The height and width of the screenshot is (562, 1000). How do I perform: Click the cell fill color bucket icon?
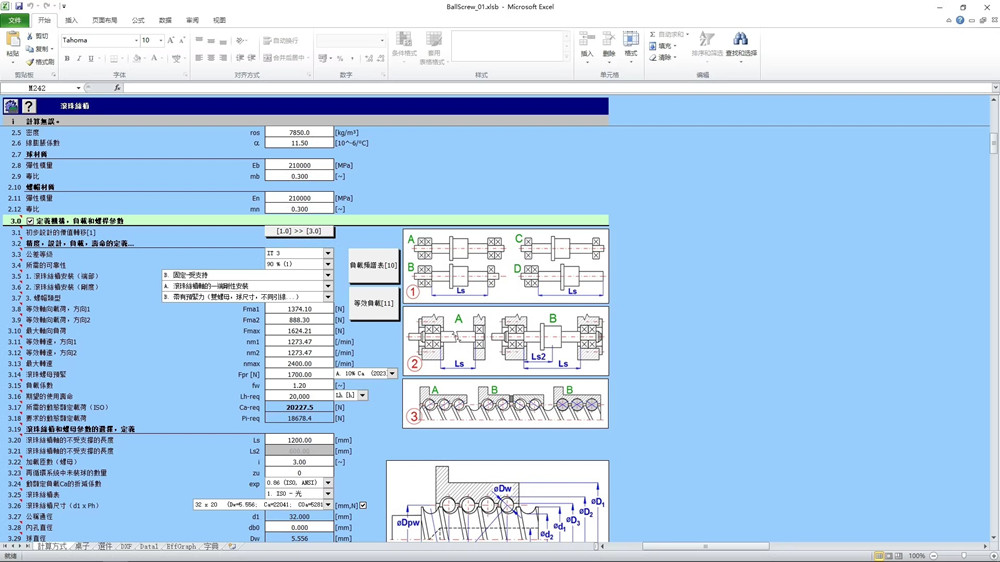[x=136, y=59]
